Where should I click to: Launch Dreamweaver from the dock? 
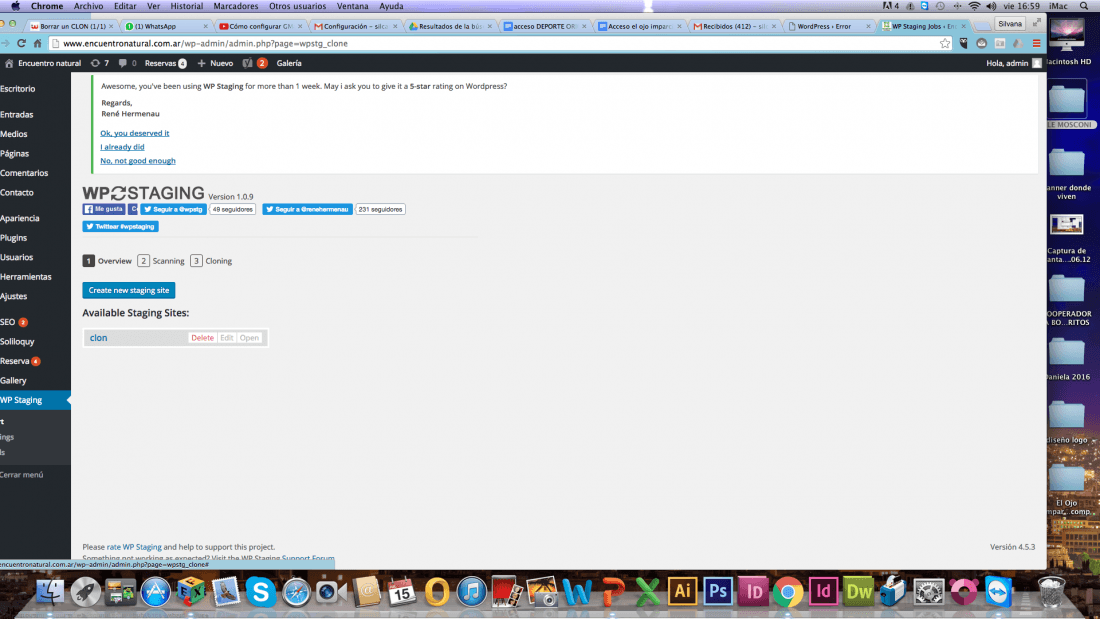[858, 592]
